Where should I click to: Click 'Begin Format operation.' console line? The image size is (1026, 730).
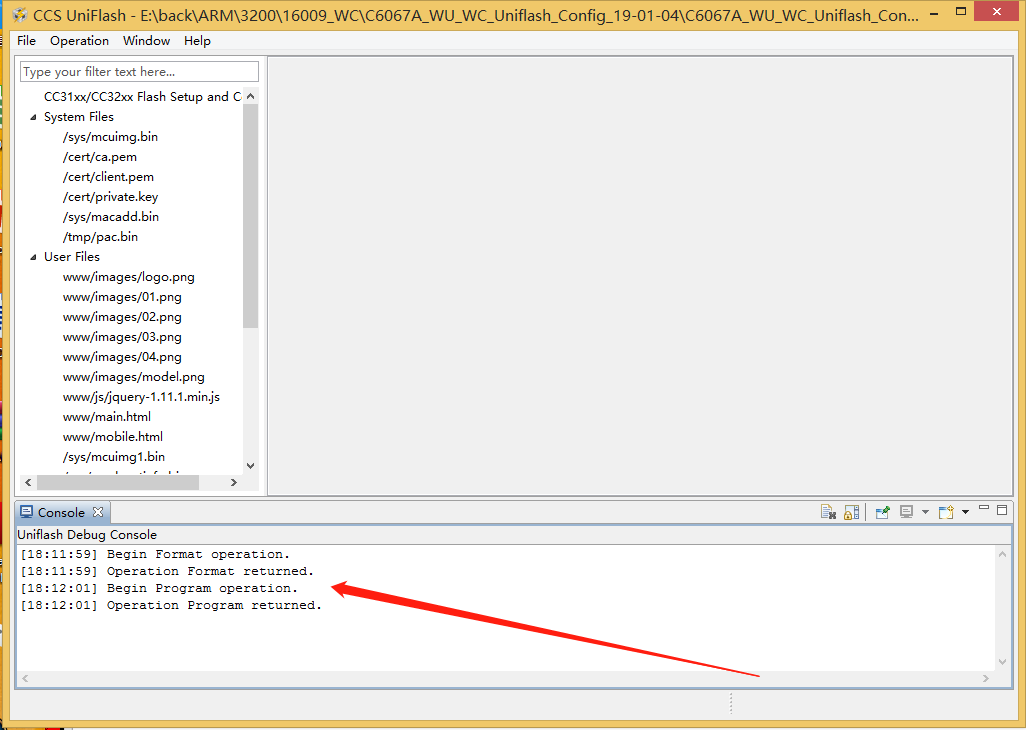point(155,554)
